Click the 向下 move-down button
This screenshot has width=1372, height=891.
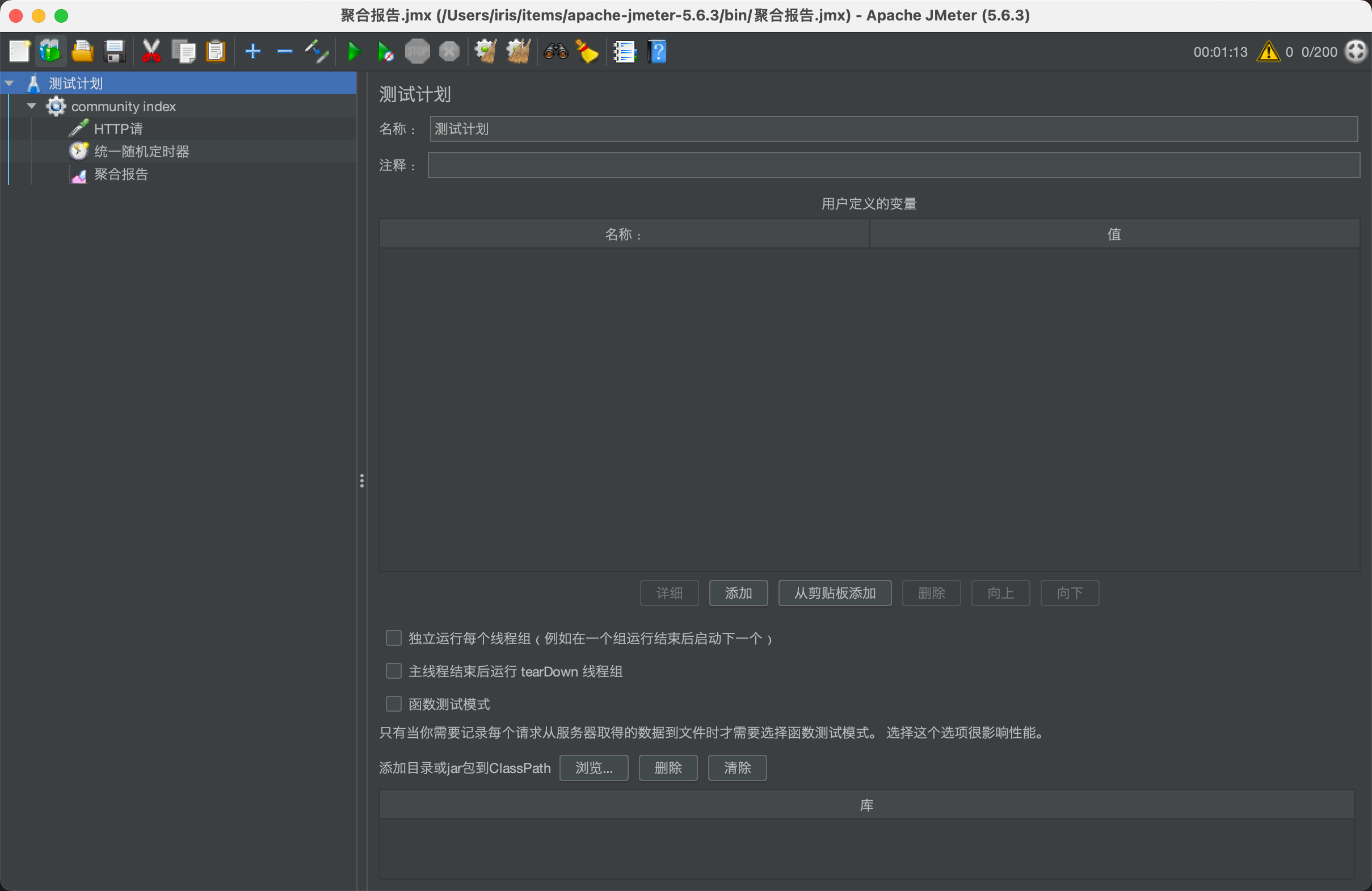(x=1070, y=593)
